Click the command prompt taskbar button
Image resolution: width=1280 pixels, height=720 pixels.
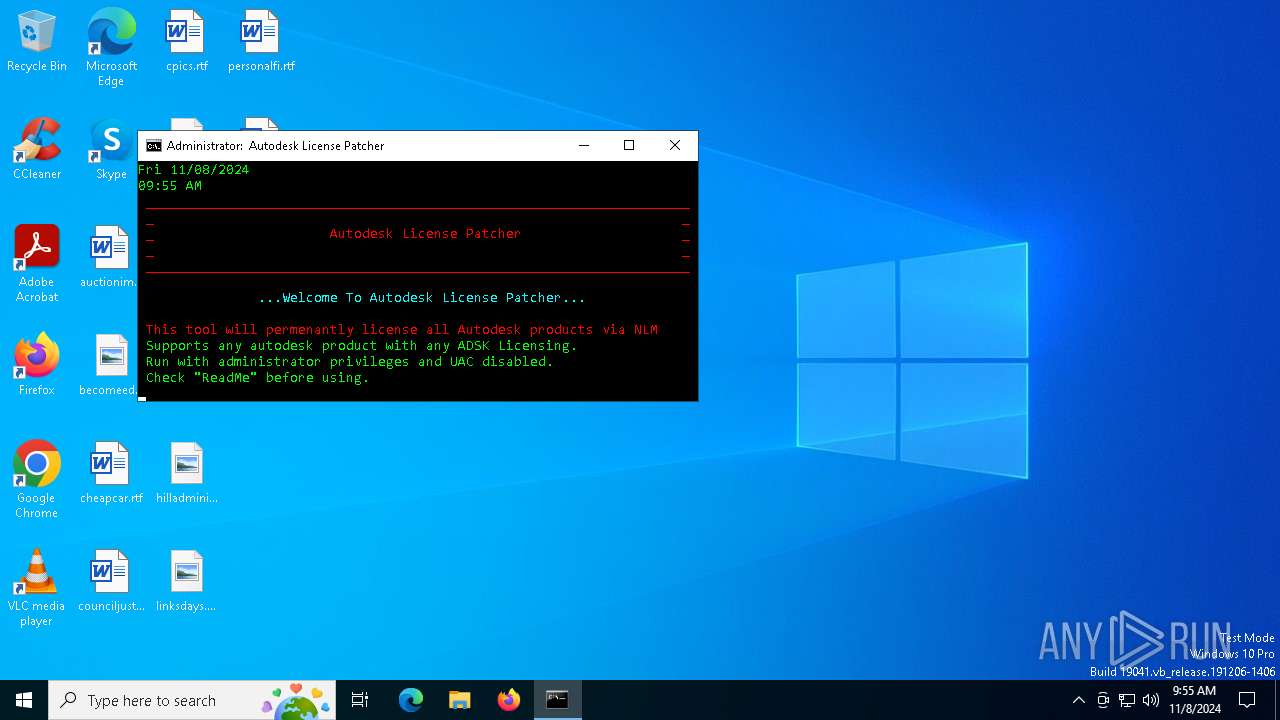pyautogui.click(x=558, y=700)
